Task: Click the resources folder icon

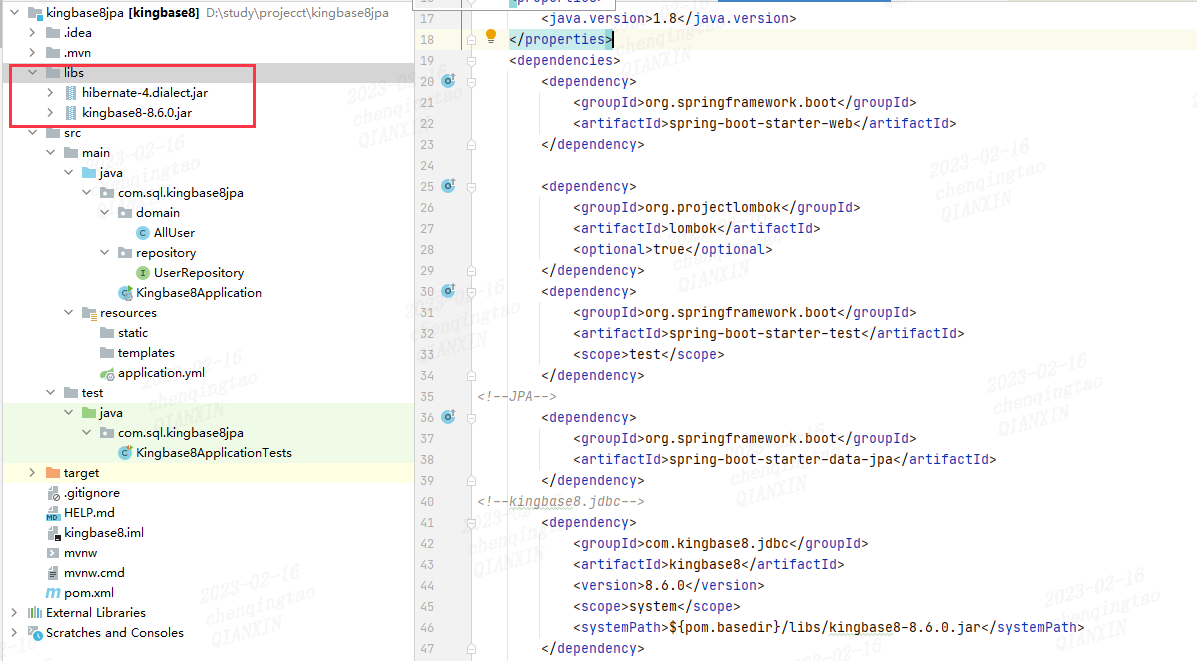Action: point(89,313)
